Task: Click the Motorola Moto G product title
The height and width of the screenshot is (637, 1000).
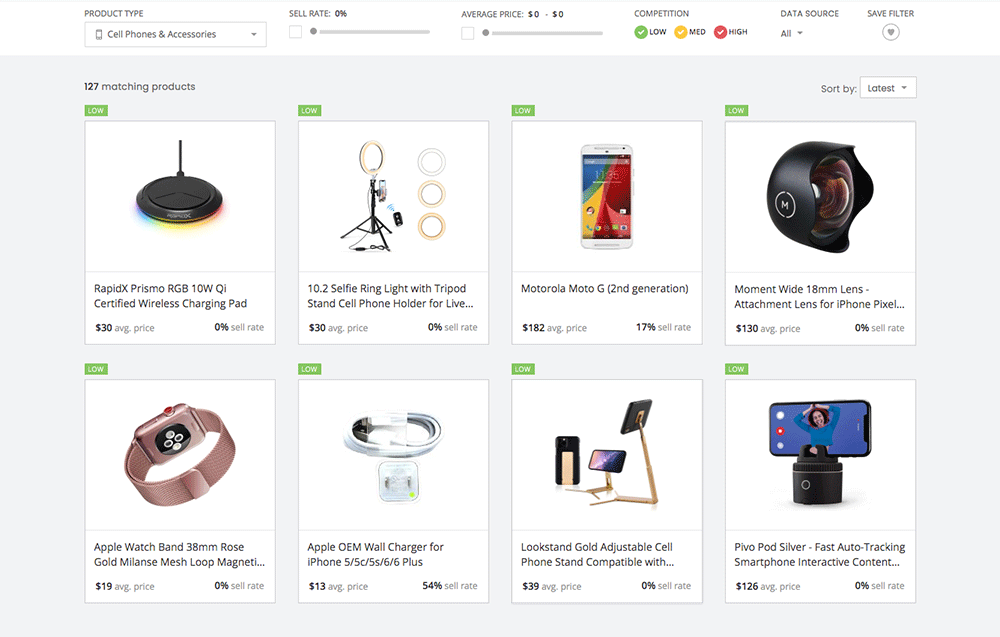Action: pyautogui.click(x=605, y=289)
